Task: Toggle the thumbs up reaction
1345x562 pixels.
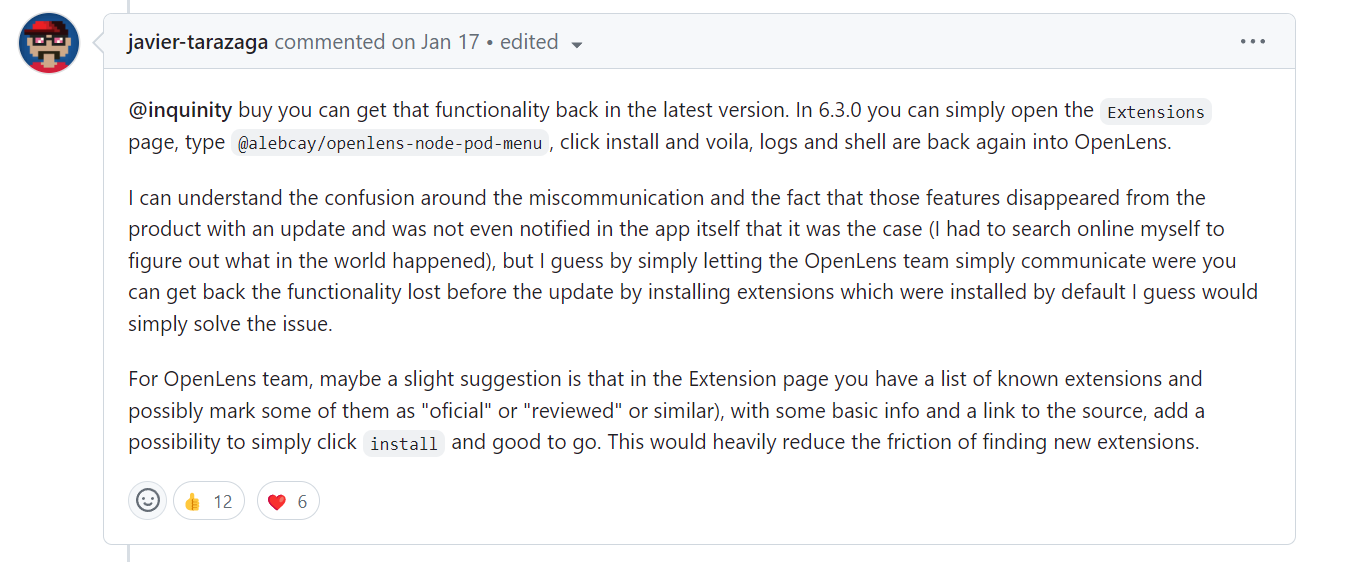Action: click(208, 501)
